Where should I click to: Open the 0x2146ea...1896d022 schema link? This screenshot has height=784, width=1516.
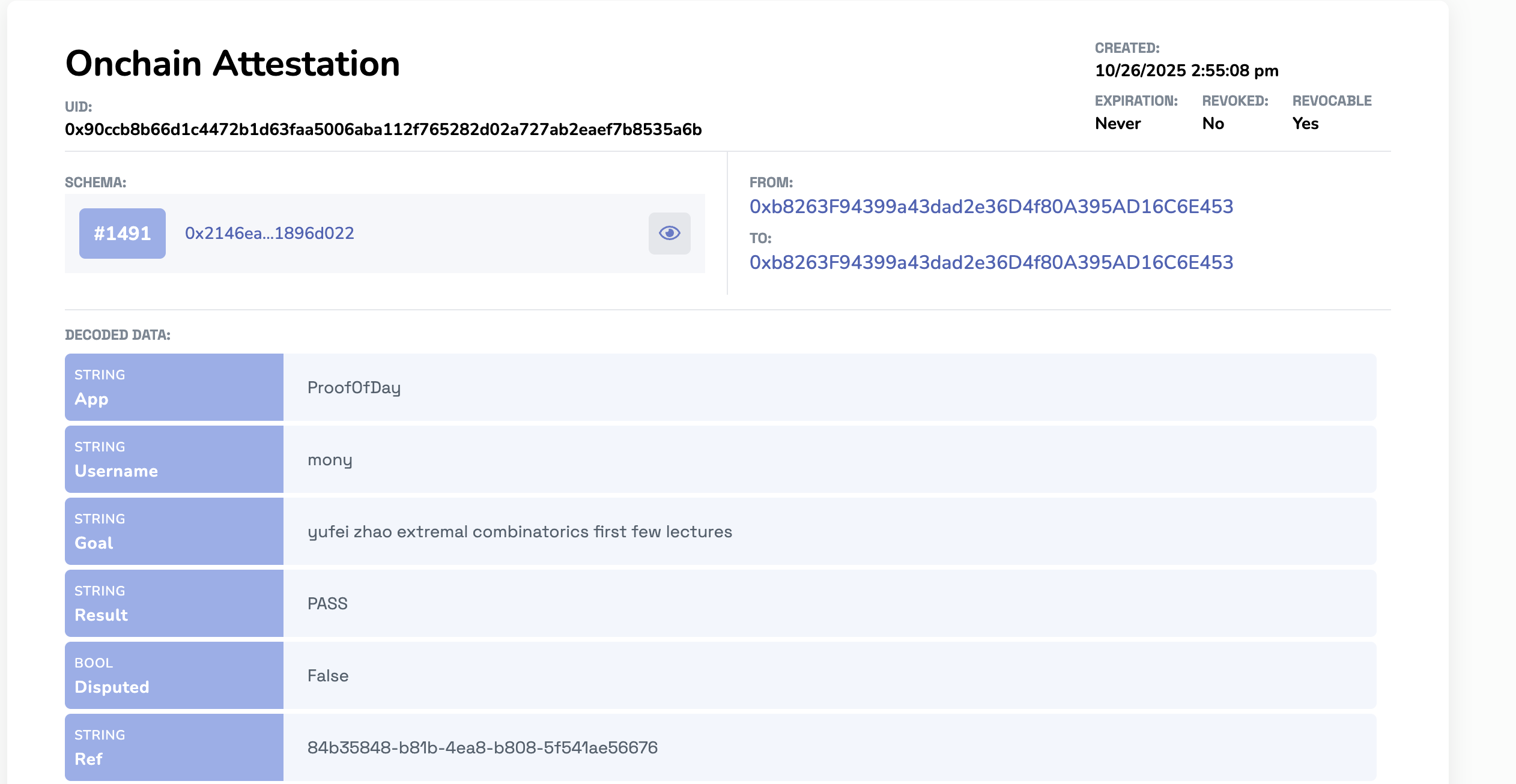[x=269, y=233]
